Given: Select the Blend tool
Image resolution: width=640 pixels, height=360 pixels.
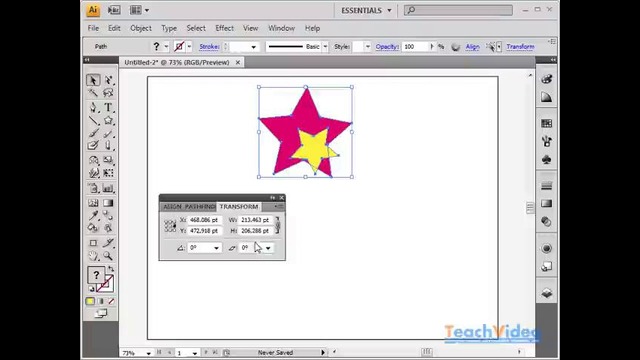Looking at the screenshot, I should (x=108, y=215).
